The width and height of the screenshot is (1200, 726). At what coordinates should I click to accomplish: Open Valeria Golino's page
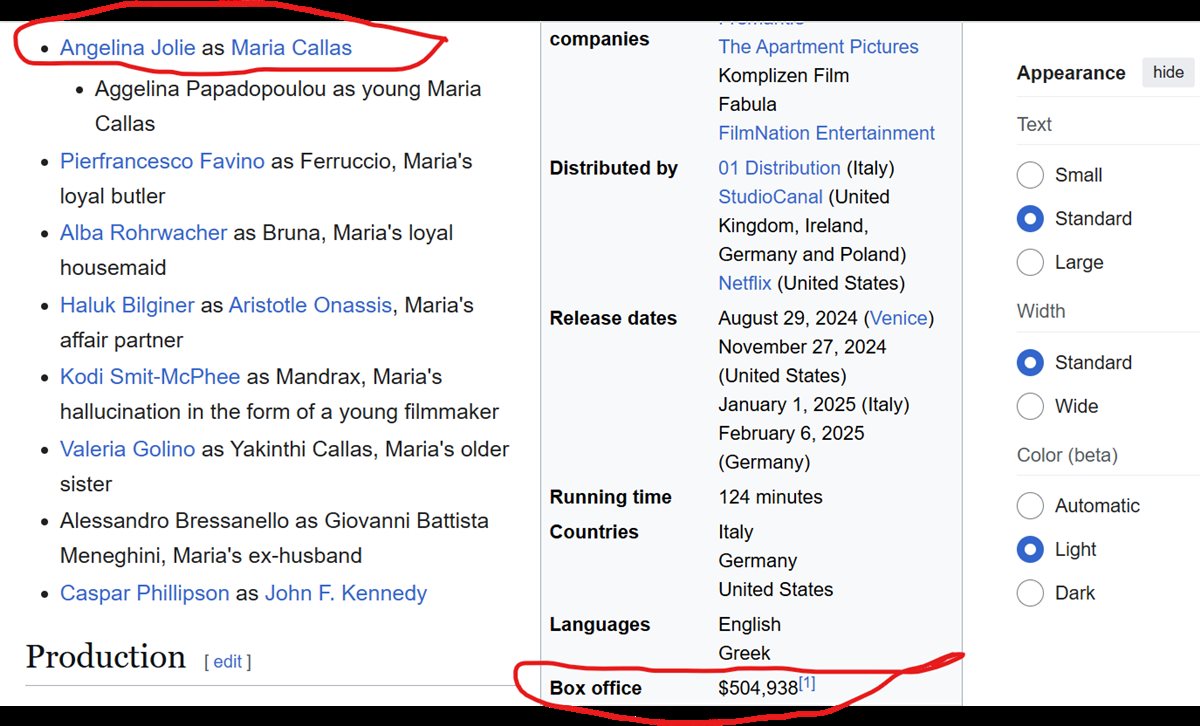pyautogui.click(x=127, y=449)
